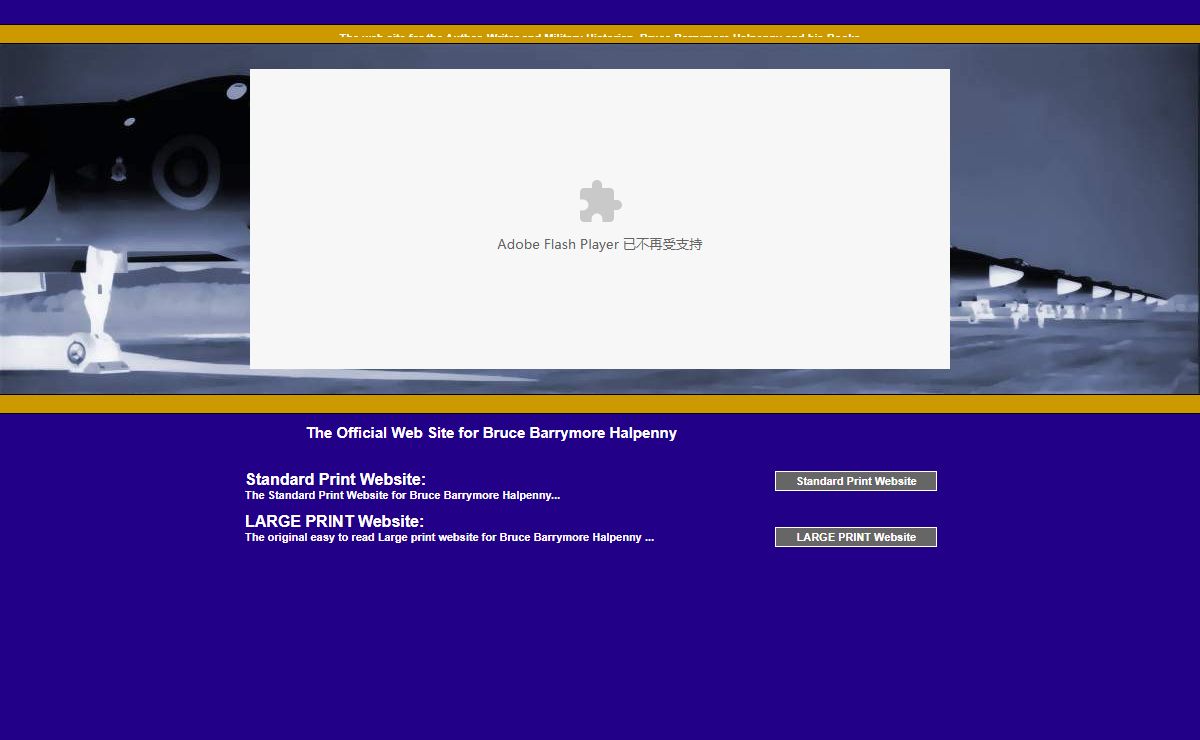Click 'The Standard Print Website for Bruce Barrymore Halpenny...' description

[x=403, y=495]
